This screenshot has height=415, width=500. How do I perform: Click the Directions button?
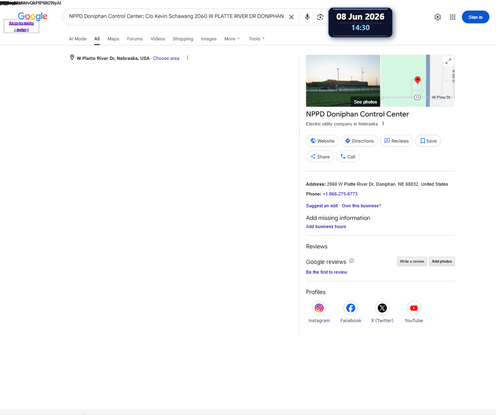359,141
